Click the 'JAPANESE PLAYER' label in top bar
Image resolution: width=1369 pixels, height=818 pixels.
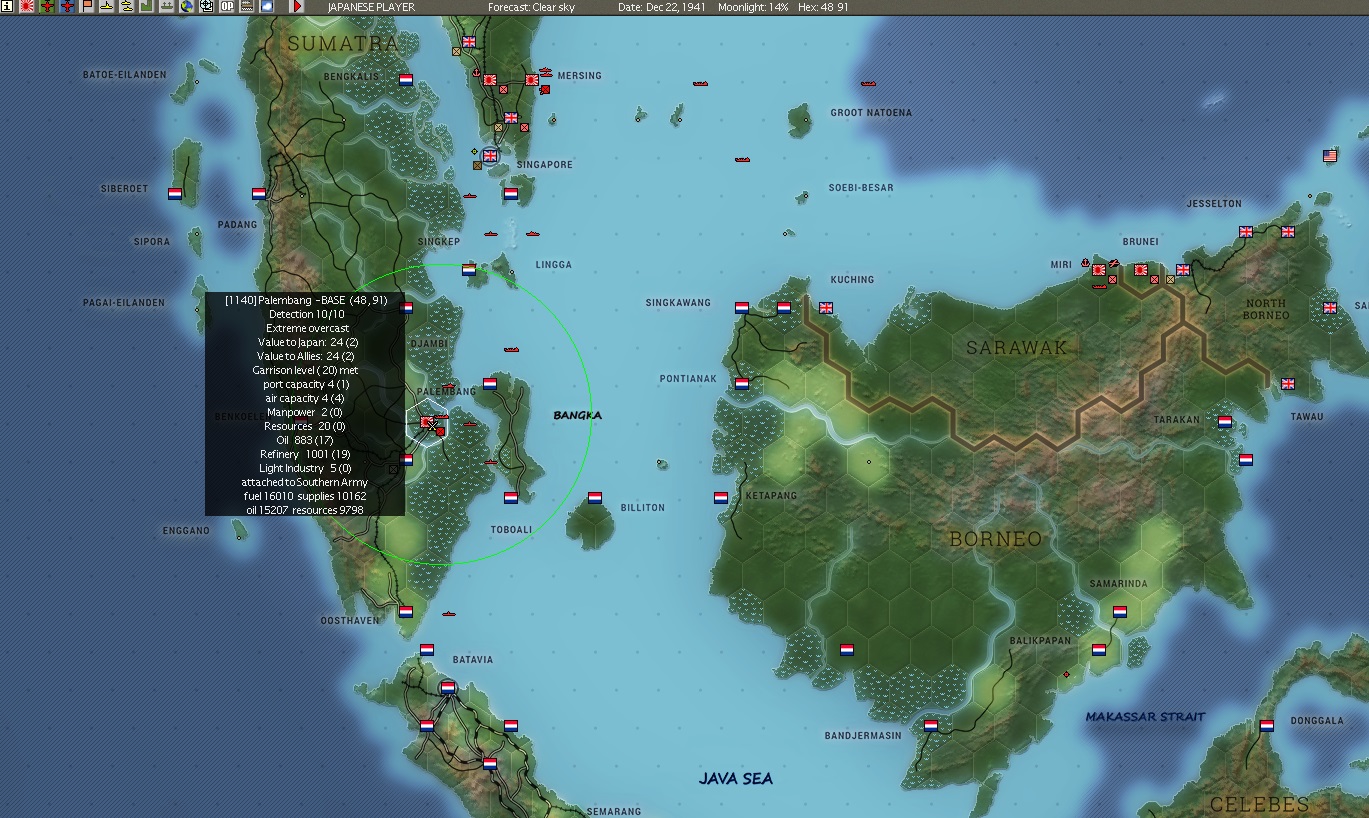(x=371, y=7)
